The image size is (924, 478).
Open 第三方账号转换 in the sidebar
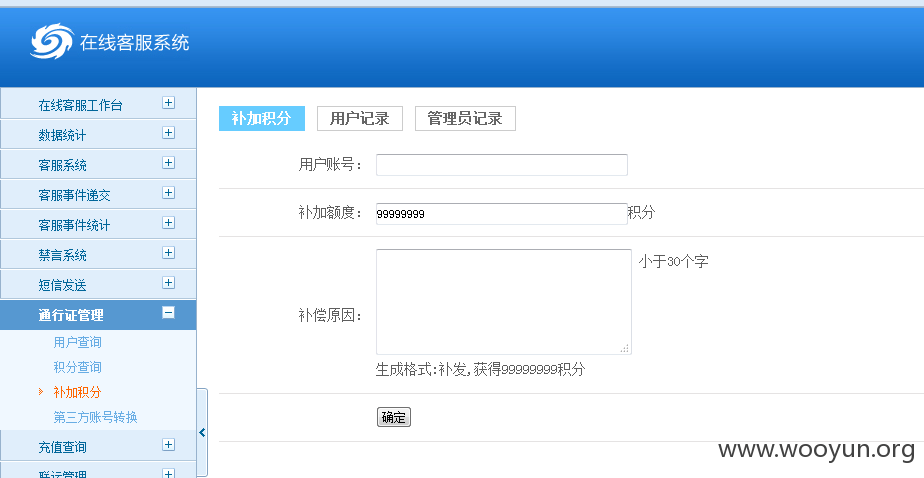click(x=95, y=417)
